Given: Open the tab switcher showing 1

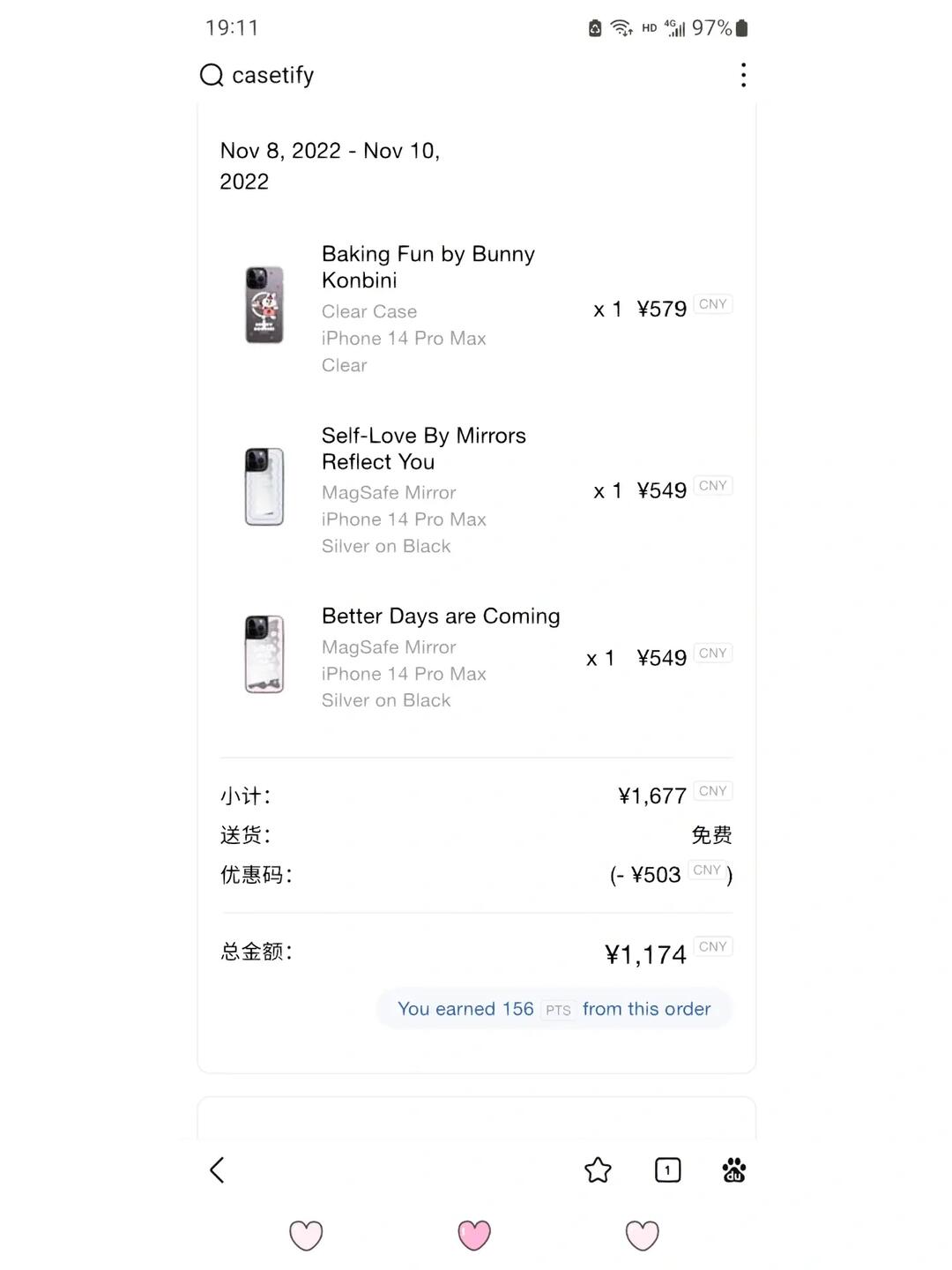Looking at the screenshot, I should coord(667,1170).
